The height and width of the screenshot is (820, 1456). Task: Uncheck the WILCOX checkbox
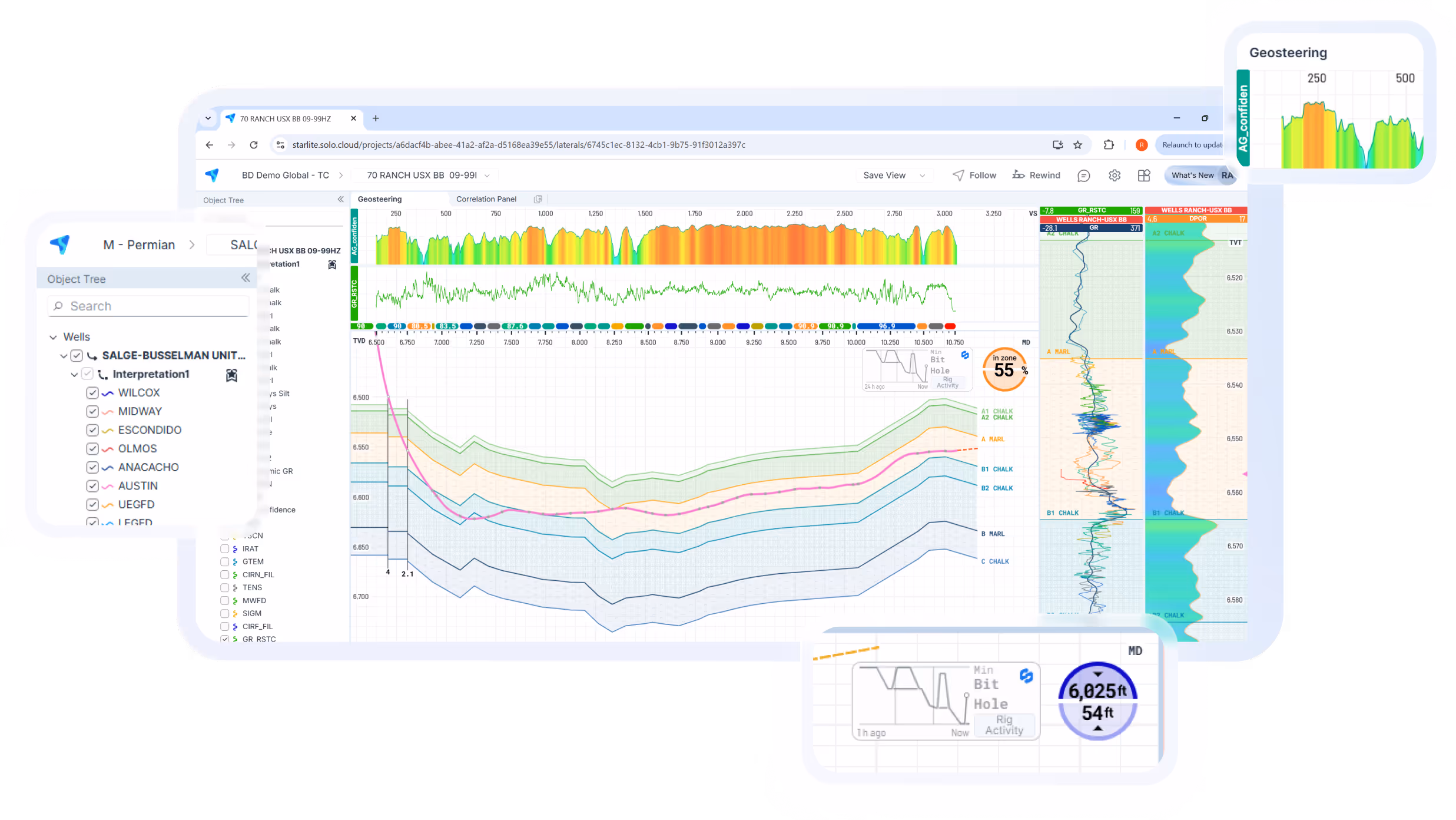(92, 393)
